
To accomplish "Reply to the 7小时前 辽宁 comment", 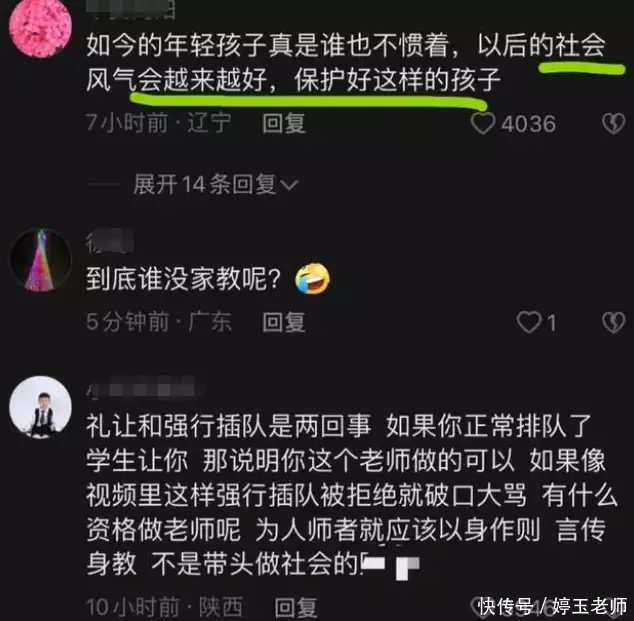I will [283, 123].
